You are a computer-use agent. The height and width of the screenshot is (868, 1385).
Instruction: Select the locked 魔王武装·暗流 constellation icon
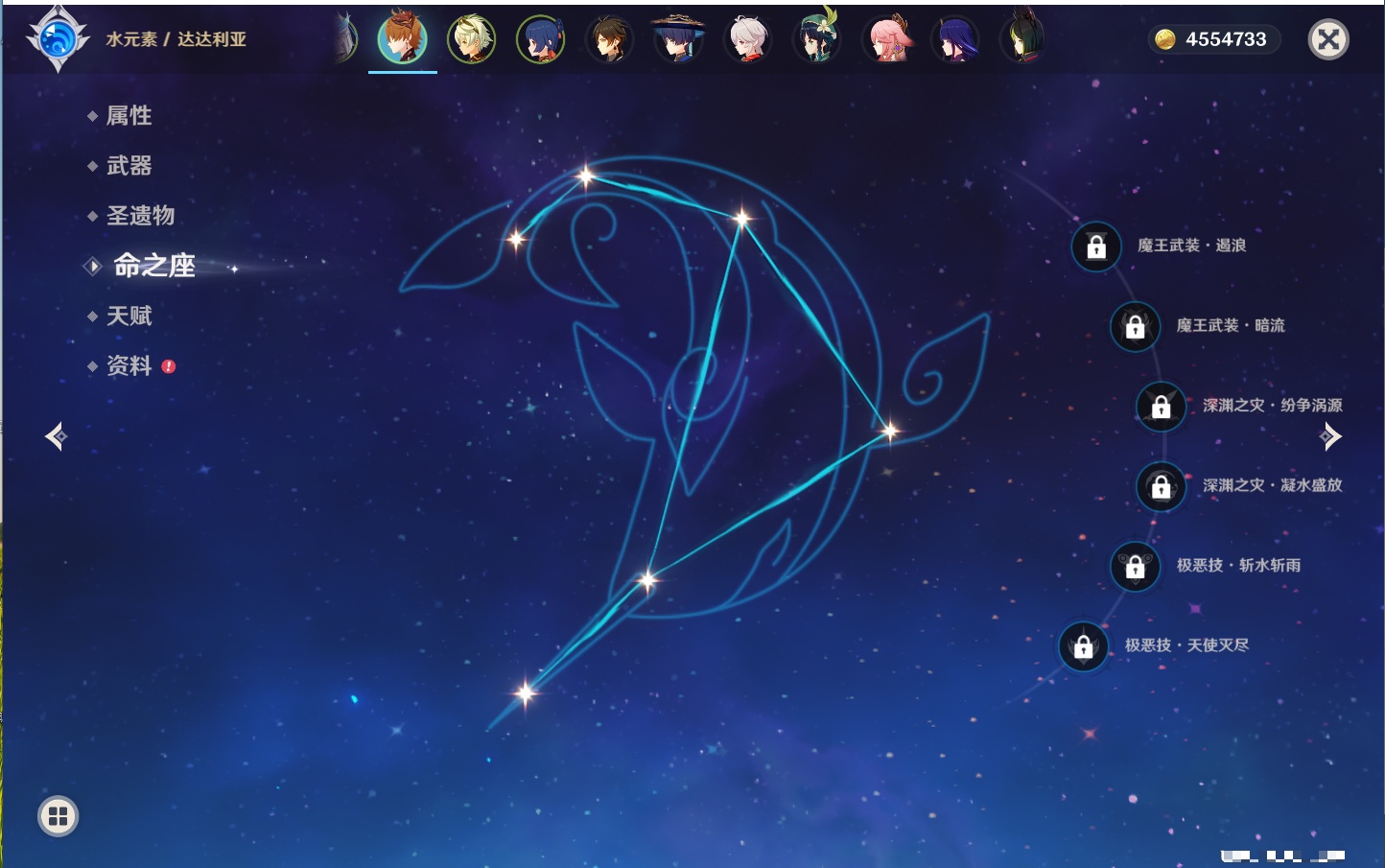(x=1135, y=326)
